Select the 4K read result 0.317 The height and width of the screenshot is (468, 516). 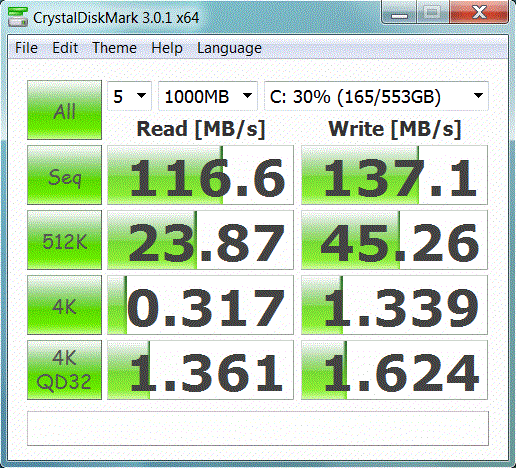tap(200, 305)
